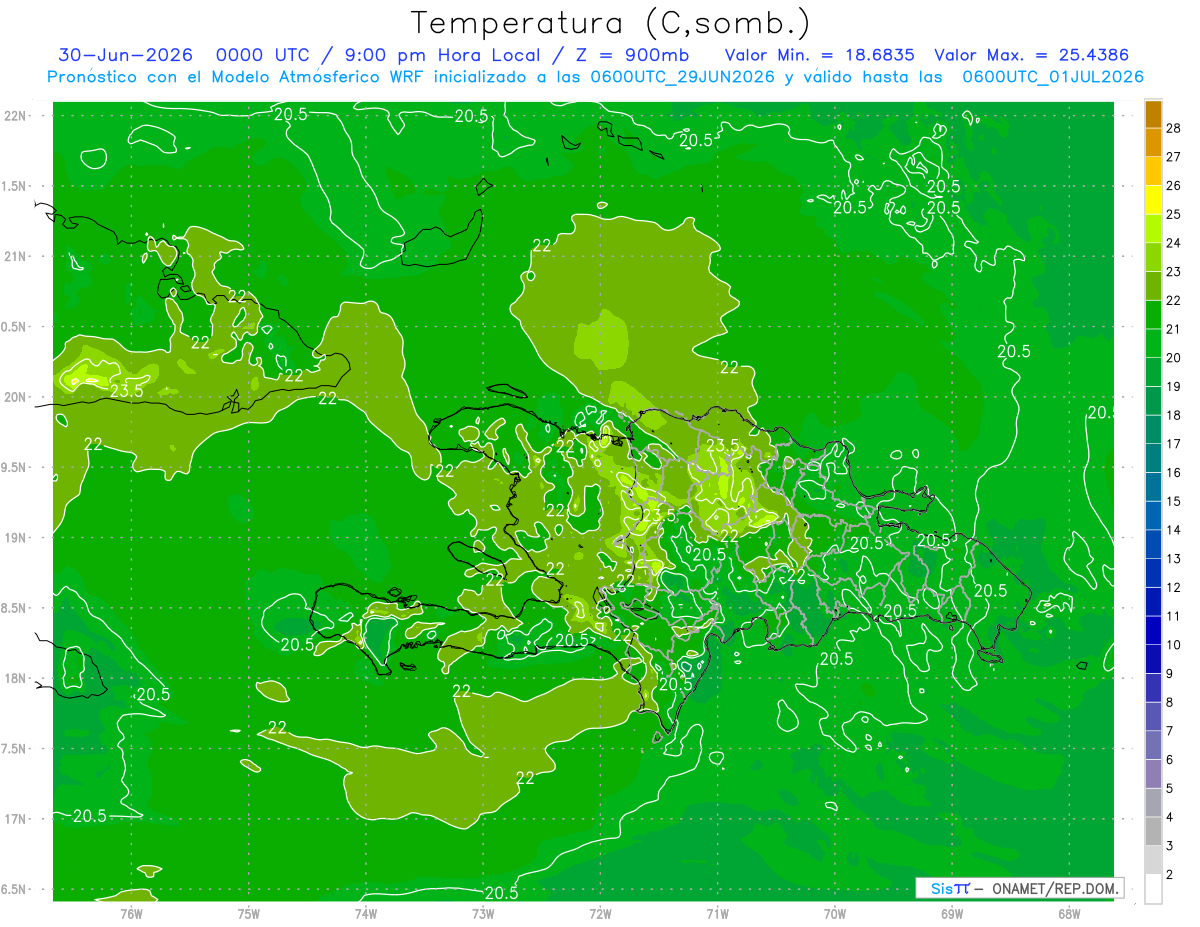This screenshot has width=1200, height=927.
Task: Pick legend swatch between 22 and 23
Action: [x=1153, y=286]
